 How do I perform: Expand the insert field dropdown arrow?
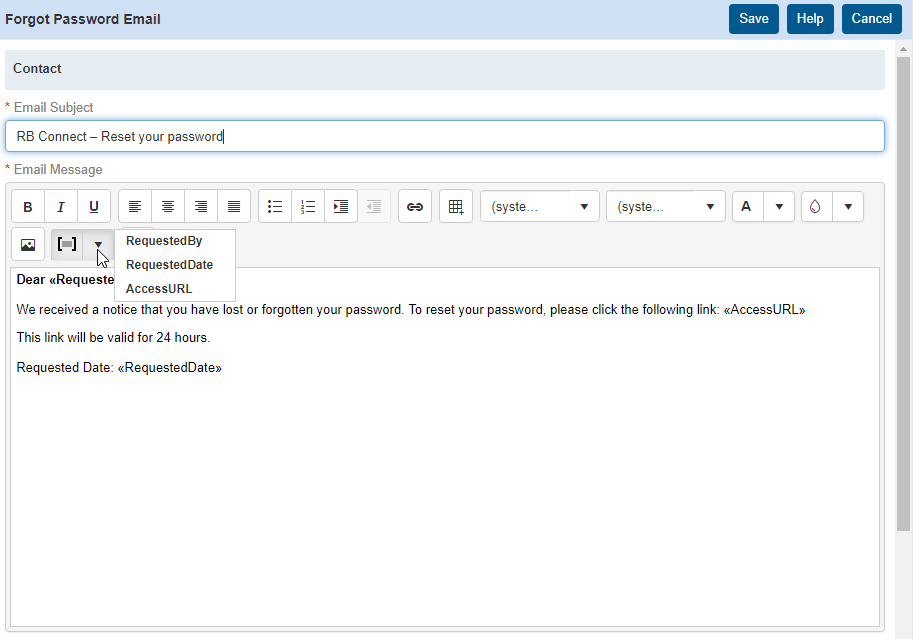click(97, 244)
